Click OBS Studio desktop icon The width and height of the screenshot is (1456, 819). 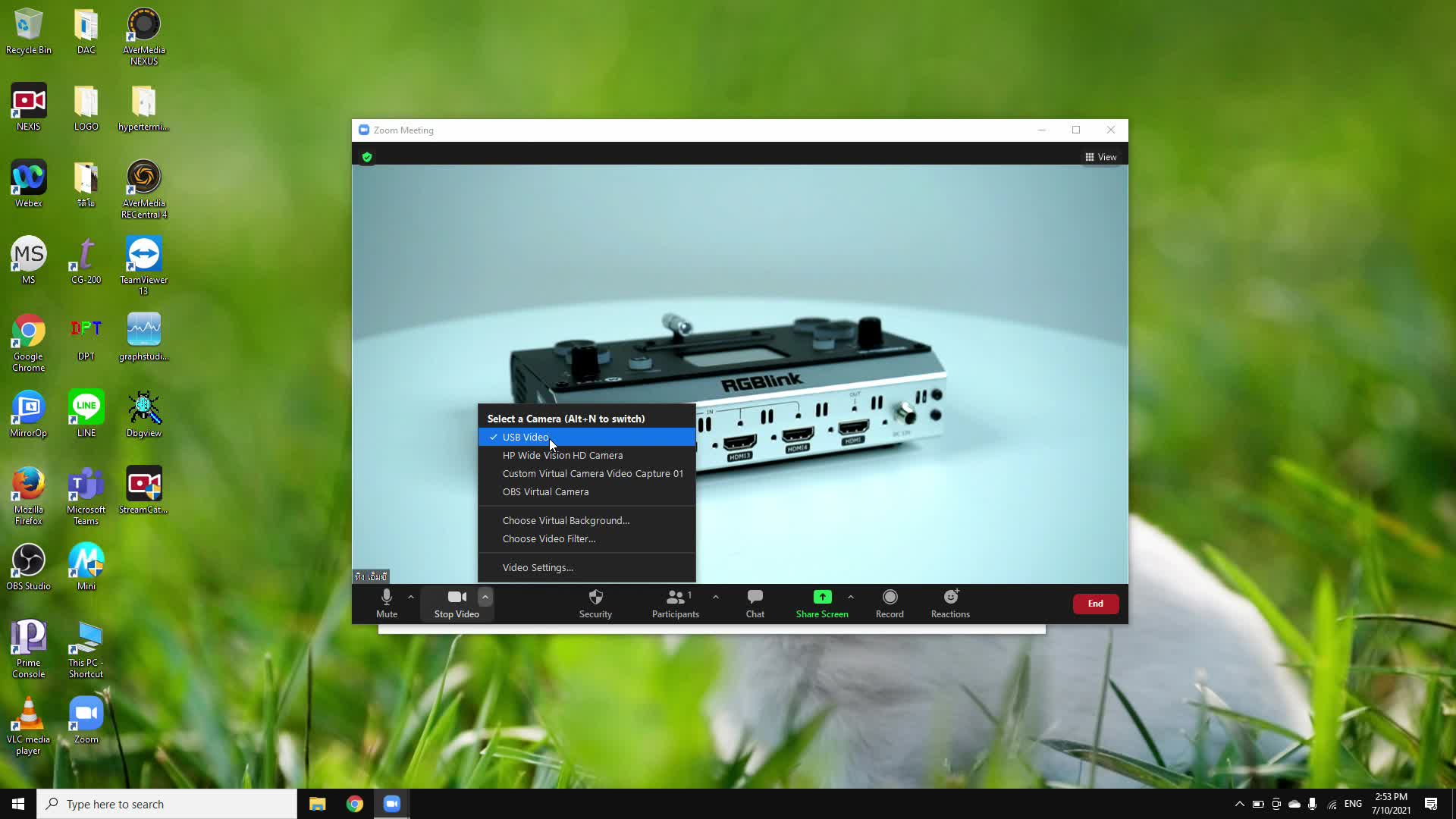click(x=28, y=562)
